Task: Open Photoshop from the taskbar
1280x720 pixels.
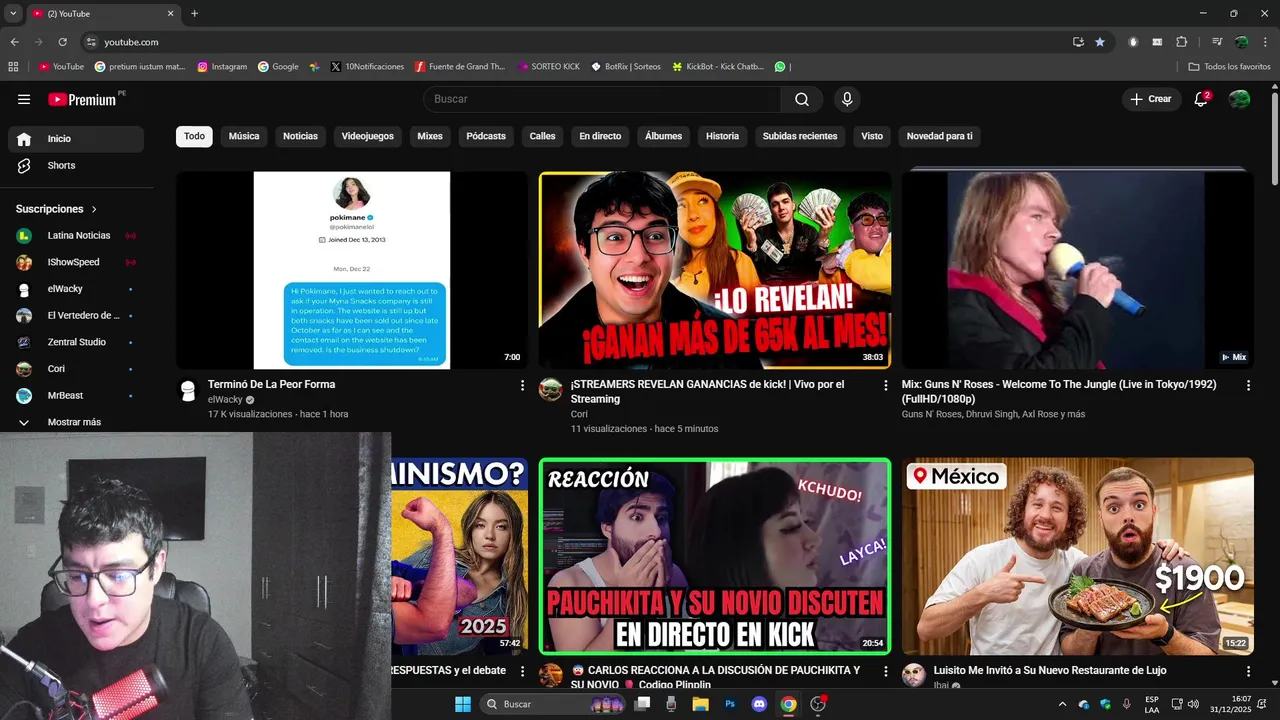Action: [730, 704]
